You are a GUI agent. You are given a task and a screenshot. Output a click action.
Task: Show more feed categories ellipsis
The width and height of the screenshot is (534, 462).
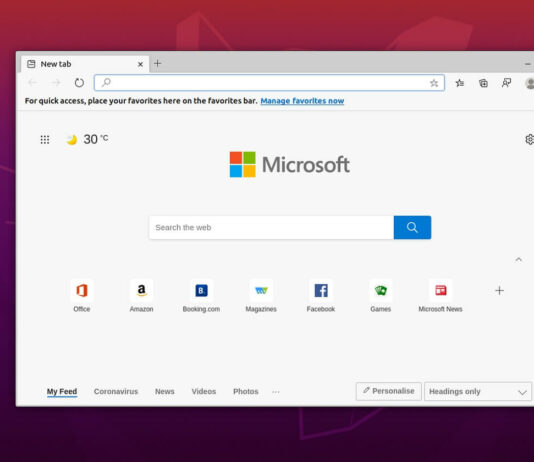tap(276, 392)
